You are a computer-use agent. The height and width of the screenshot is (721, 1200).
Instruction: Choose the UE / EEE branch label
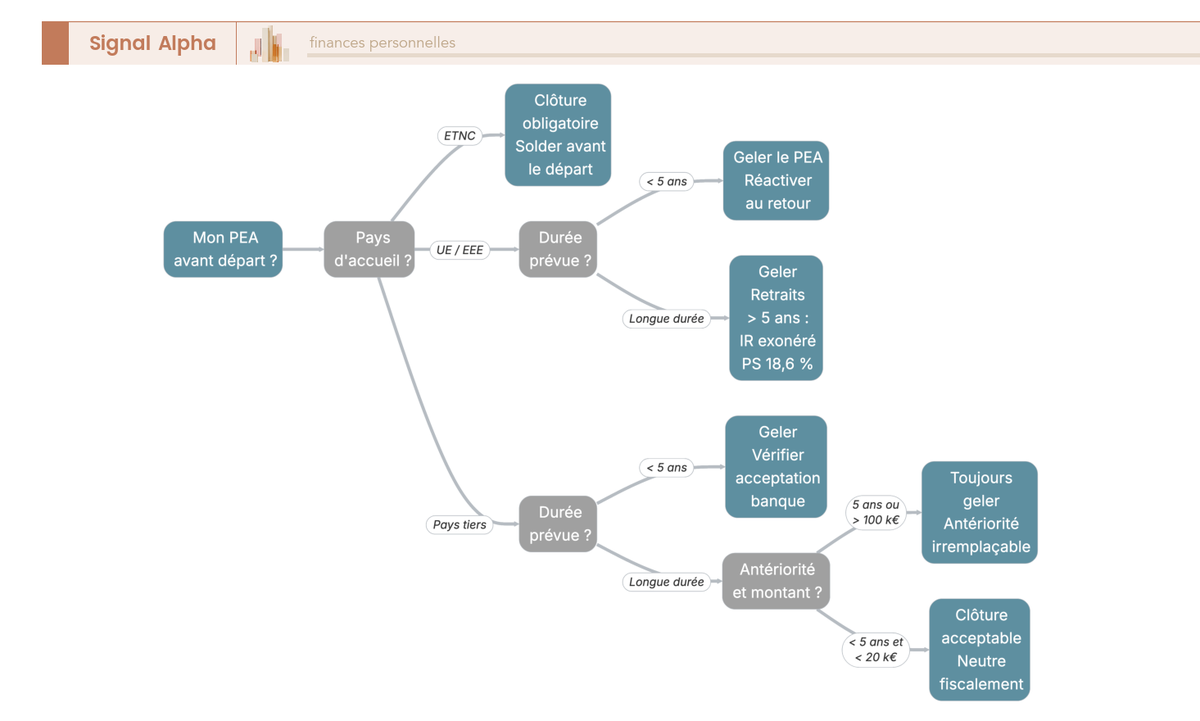pyautogui.click(x=460, y=250)
